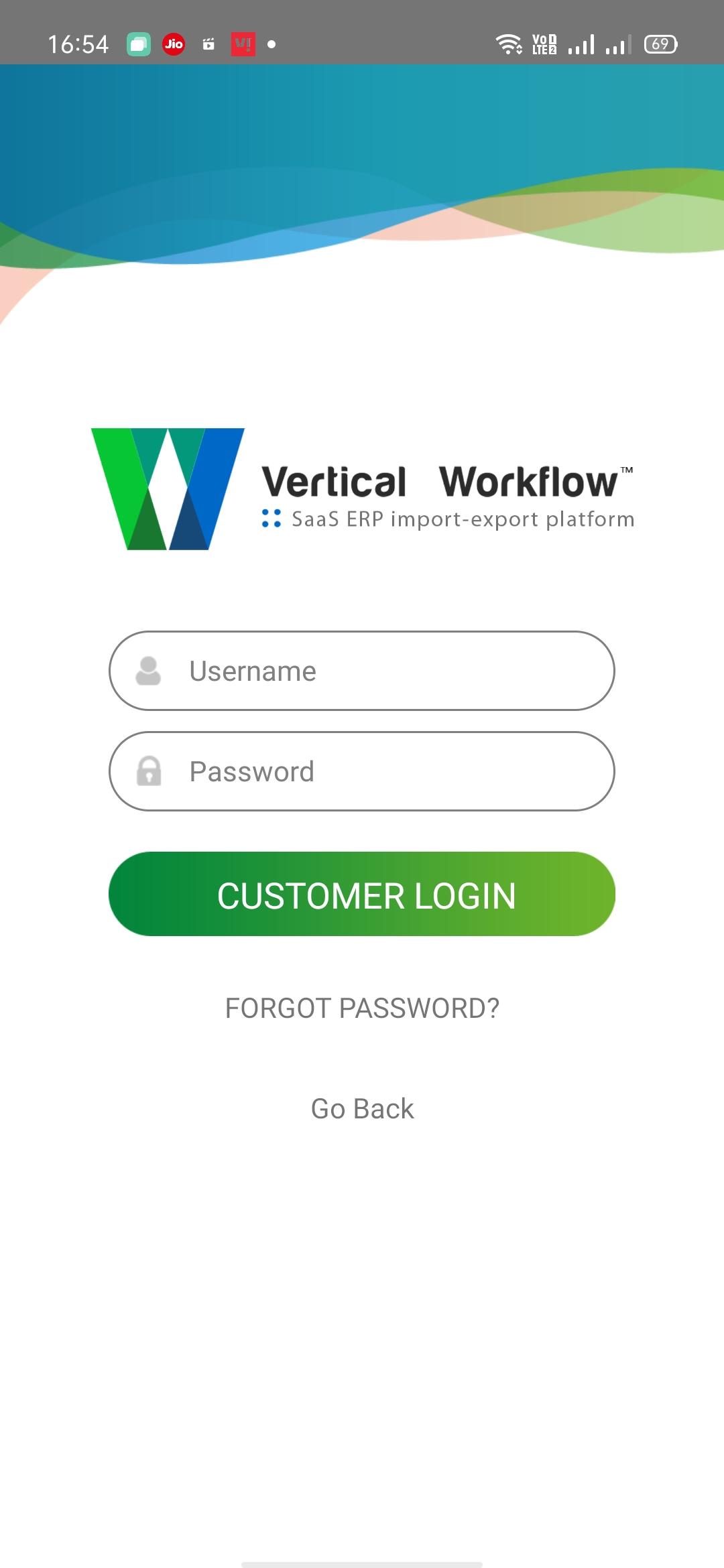Tap the blue four-dot icon beside SaaS ERP

[271, 518]
